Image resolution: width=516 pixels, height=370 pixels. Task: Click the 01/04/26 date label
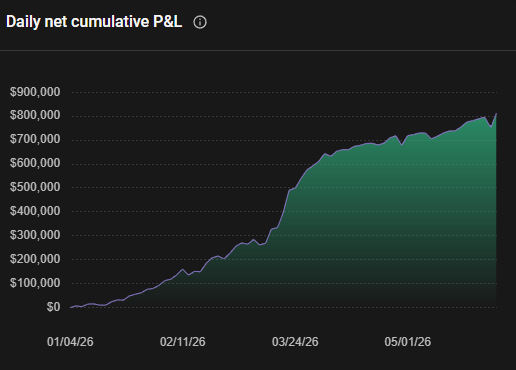[70, 342]
